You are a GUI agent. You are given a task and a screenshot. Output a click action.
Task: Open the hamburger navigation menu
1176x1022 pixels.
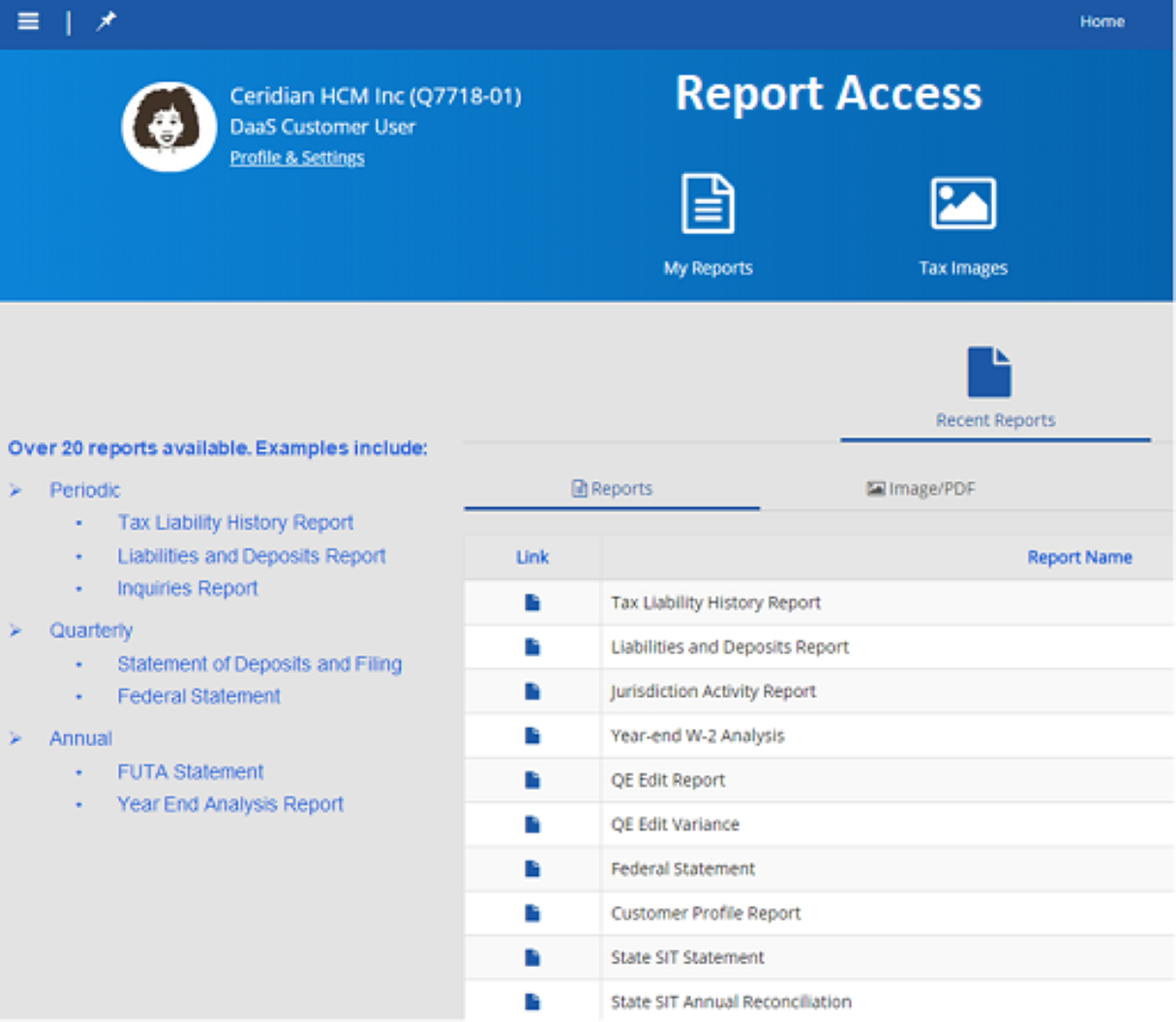tap(28, 20)
